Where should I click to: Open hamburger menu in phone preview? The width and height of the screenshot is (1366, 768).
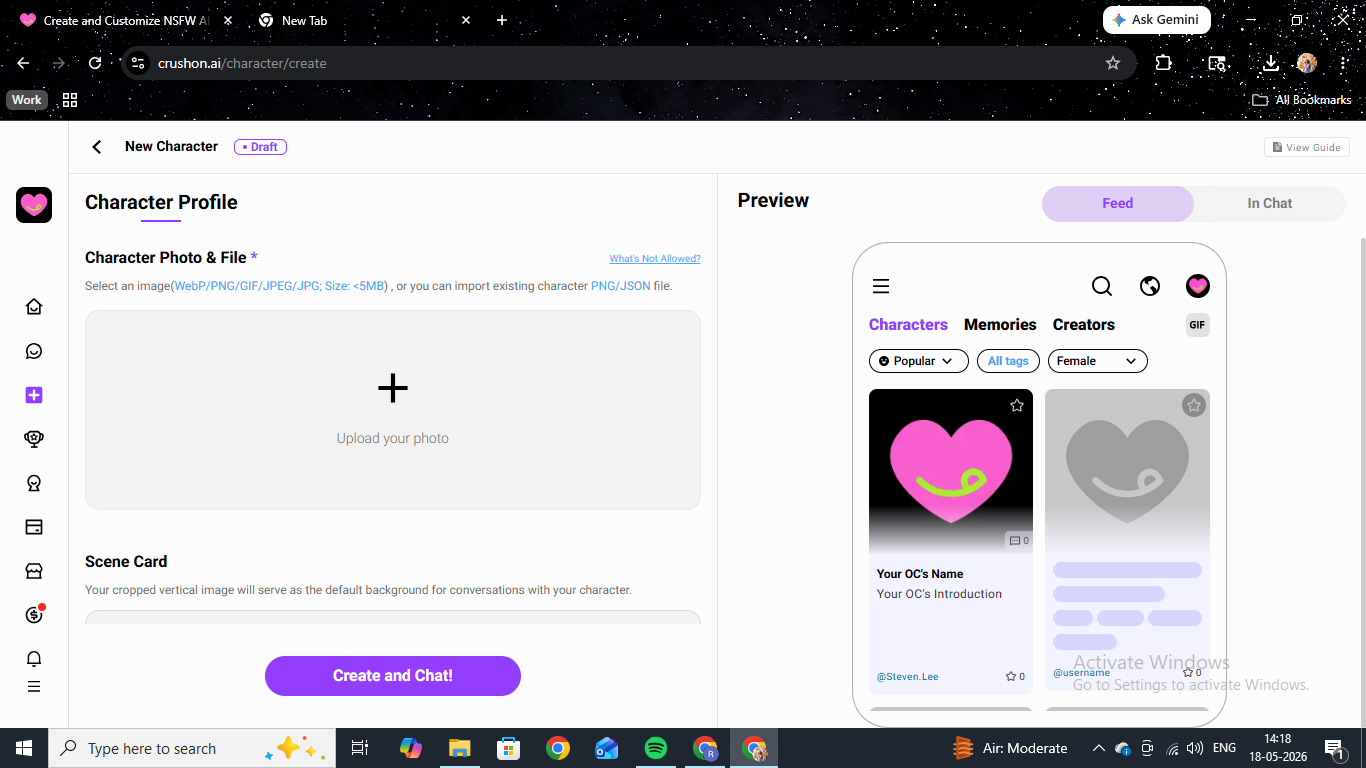(x=881, y=287)
